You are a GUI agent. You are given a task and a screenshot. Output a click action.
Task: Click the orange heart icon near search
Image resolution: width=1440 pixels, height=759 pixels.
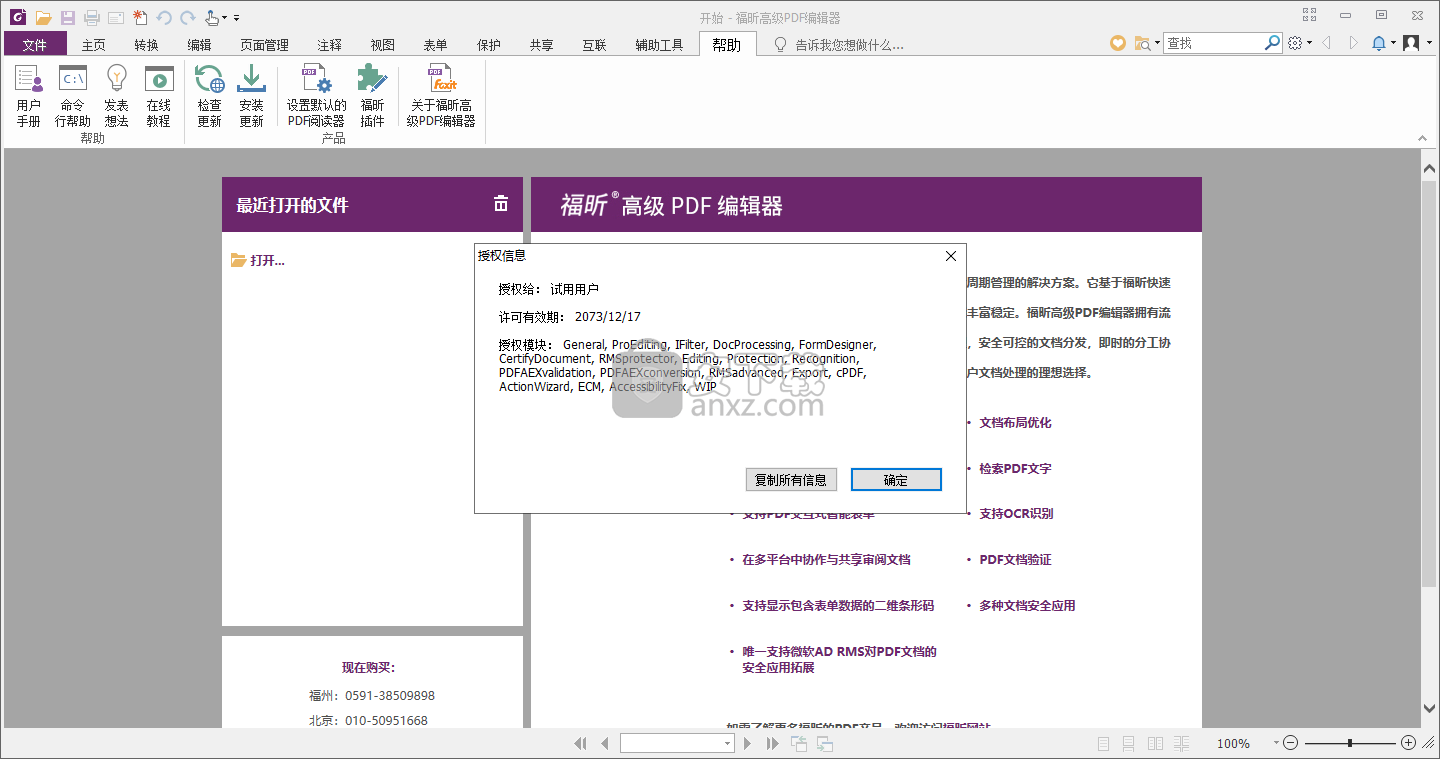tap(1118, 43)
